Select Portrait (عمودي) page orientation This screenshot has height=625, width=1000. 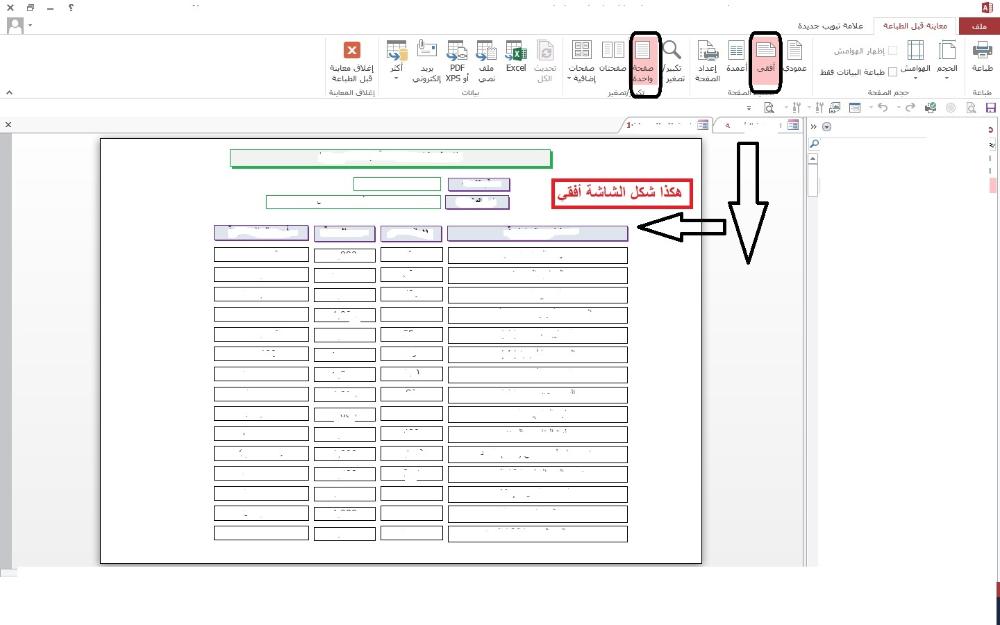[793, 58]
